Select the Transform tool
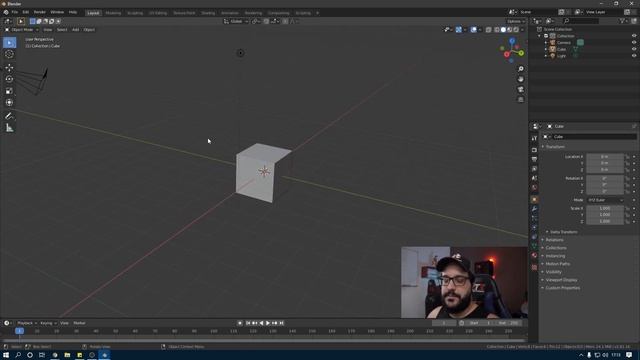The height and width of the screenshot is (360, 640). [9, 102]
